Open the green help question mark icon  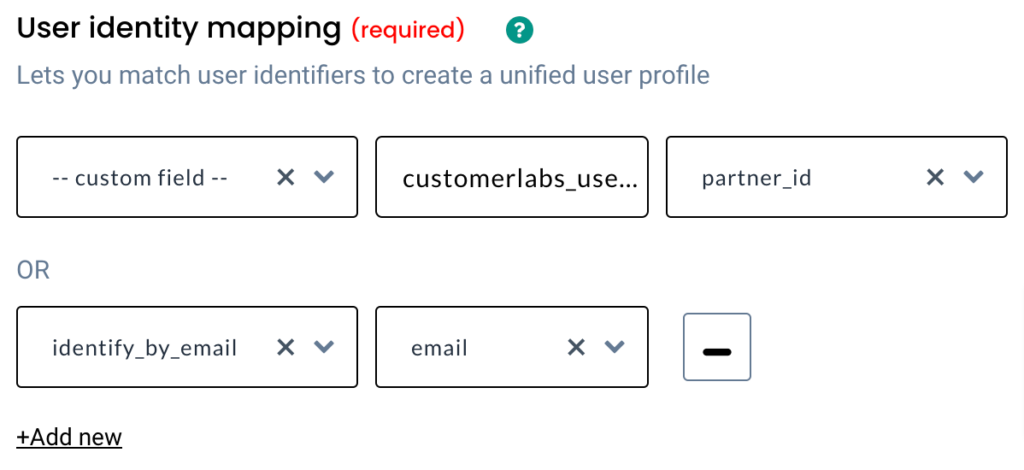[x=519, y=30]
